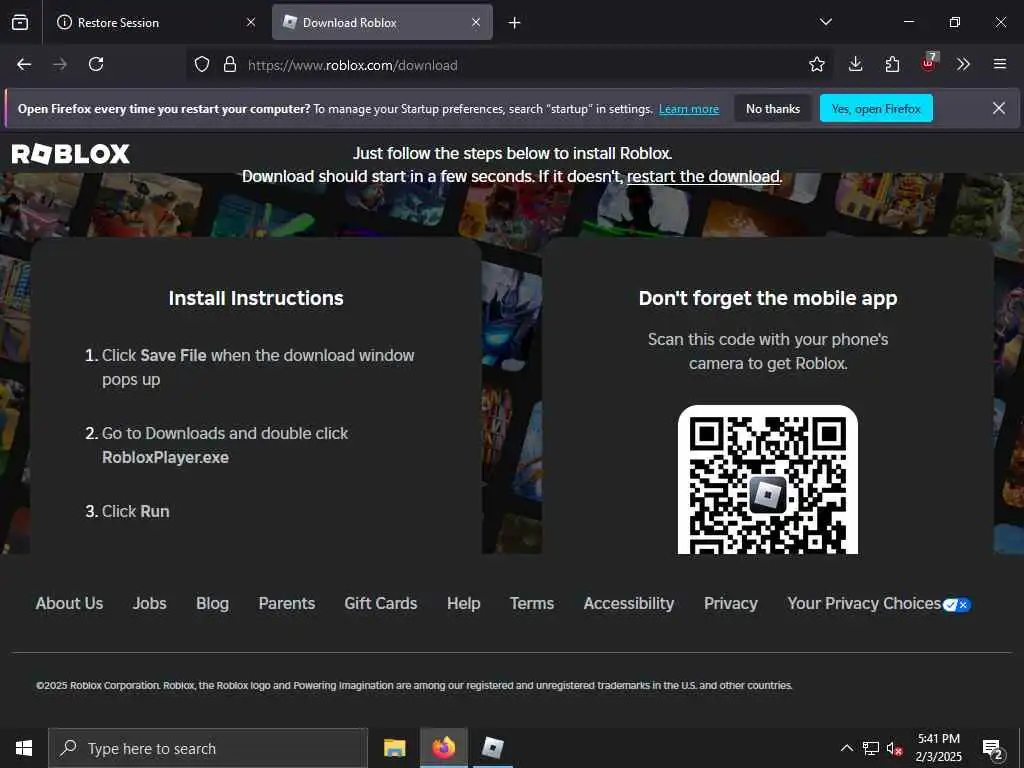The width and height of the screenshot is (1024, 768).
Task: Click Yes, open Firefox button
Action: pyautogui.click(x=876, y=108)
